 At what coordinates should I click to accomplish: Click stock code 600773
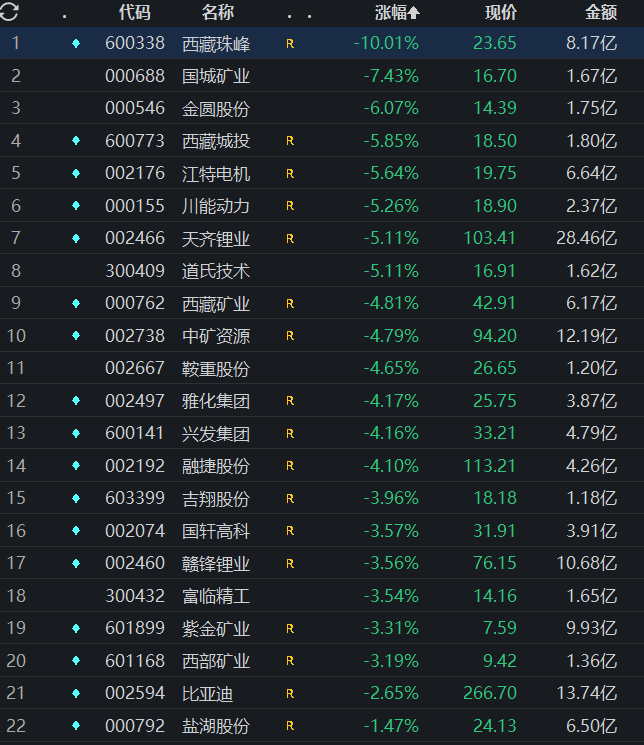coord(135,141)
